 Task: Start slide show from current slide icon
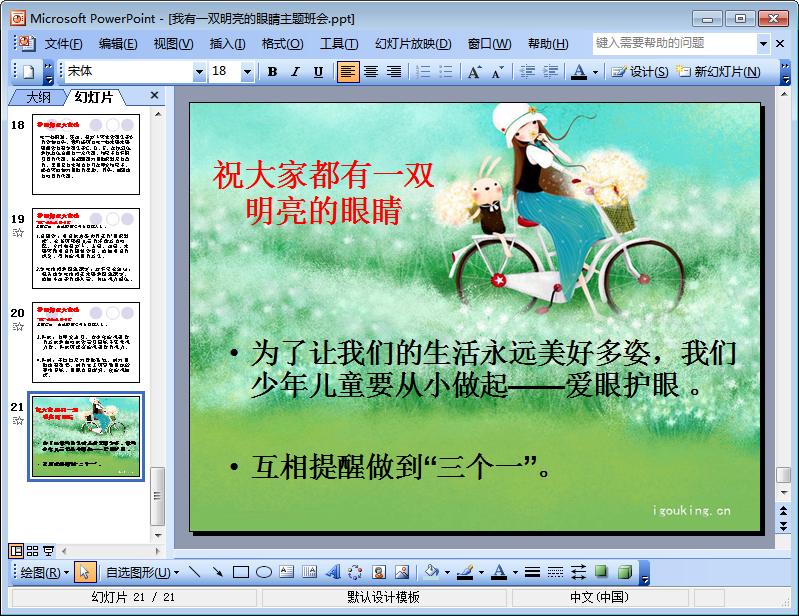click(48, 551)
